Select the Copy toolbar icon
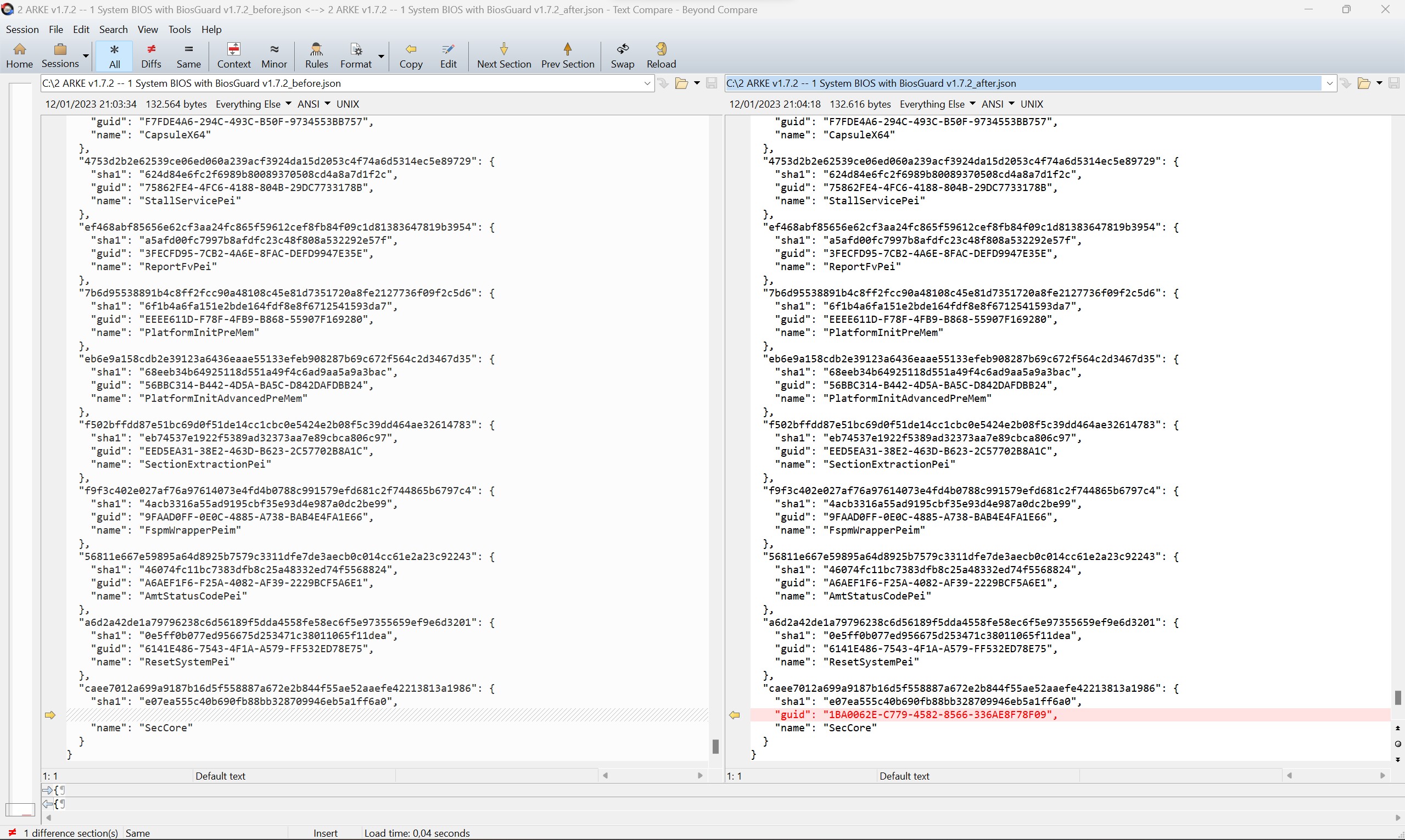Viewport: 1405px width, 840px height. pos(411,54)
